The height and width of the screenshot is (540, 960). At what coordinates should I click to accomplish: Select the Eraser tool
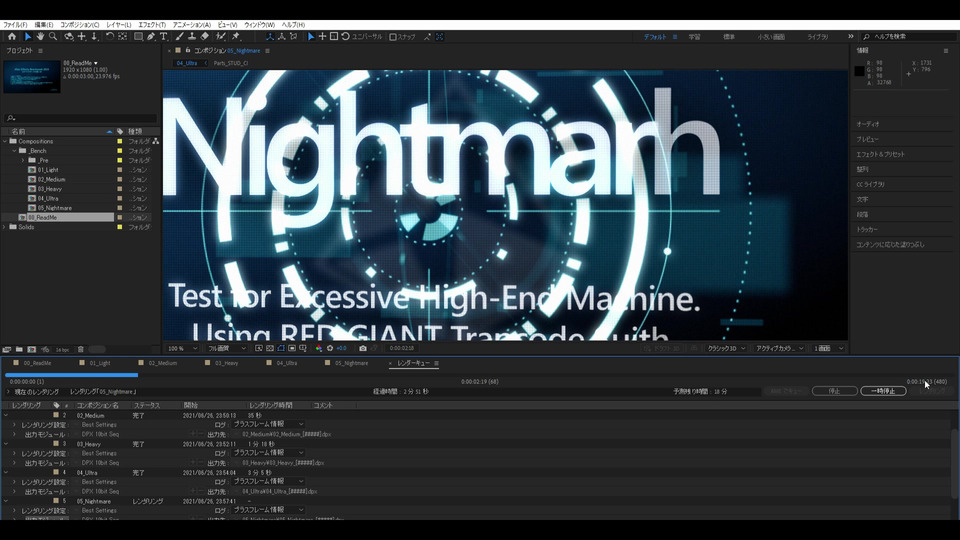tap(204, 37)
